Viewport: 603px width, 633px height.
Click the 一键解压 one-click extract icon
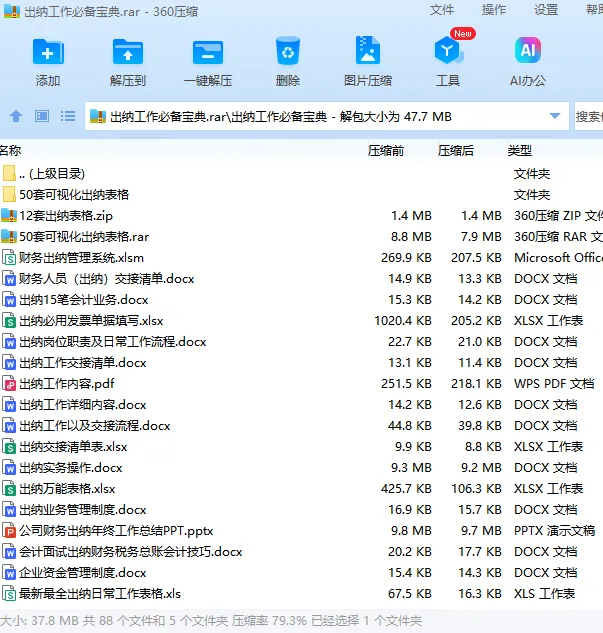point(208,52)
